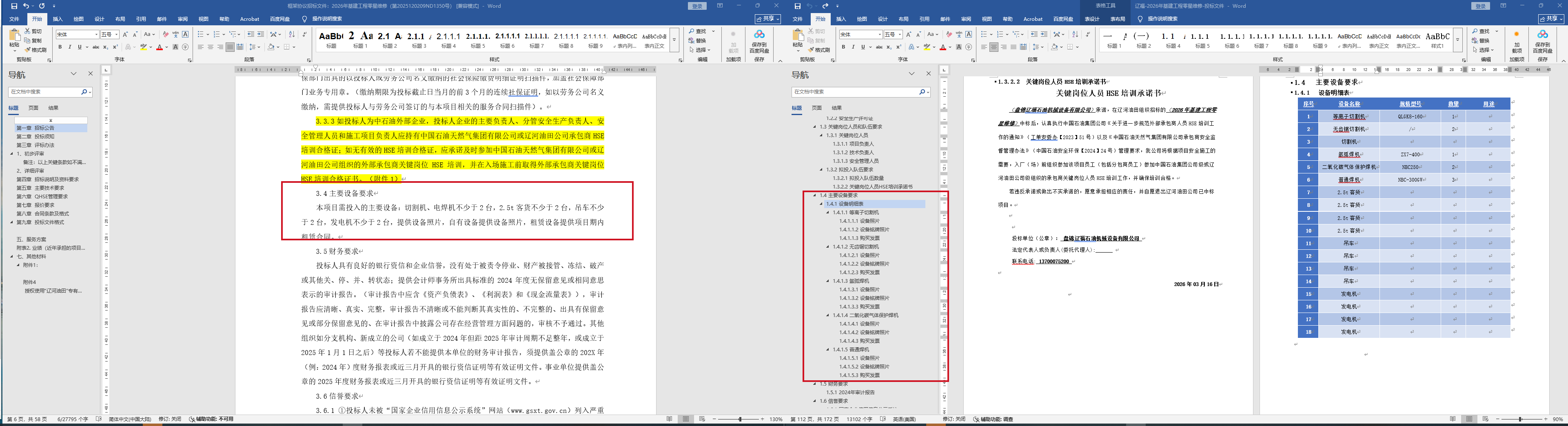Open the 表设计 ribbon tab
The width and height of the screenshot is (1568, 426).
point(1092,19)
